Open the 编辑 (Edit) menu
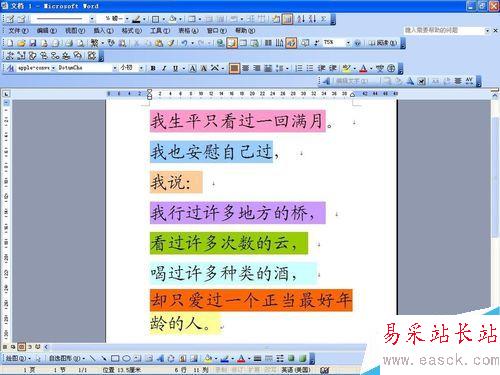Viewport: 500px width, 375px height. click(x=47, y=31)
